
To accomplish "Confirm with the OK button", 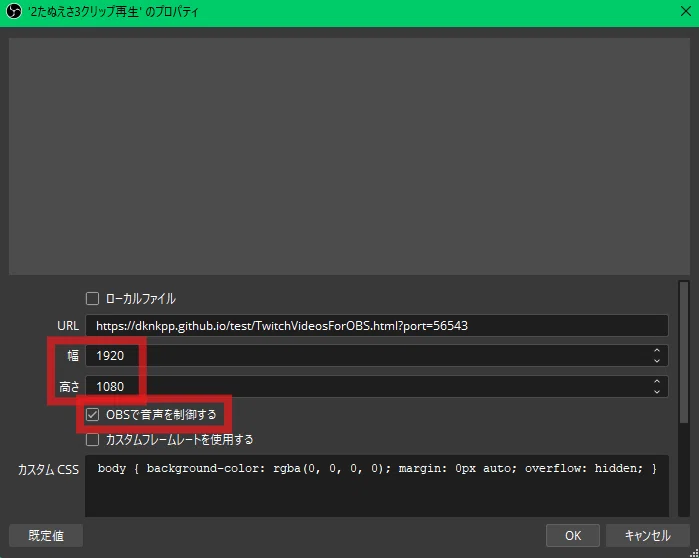I will [573, 535].
